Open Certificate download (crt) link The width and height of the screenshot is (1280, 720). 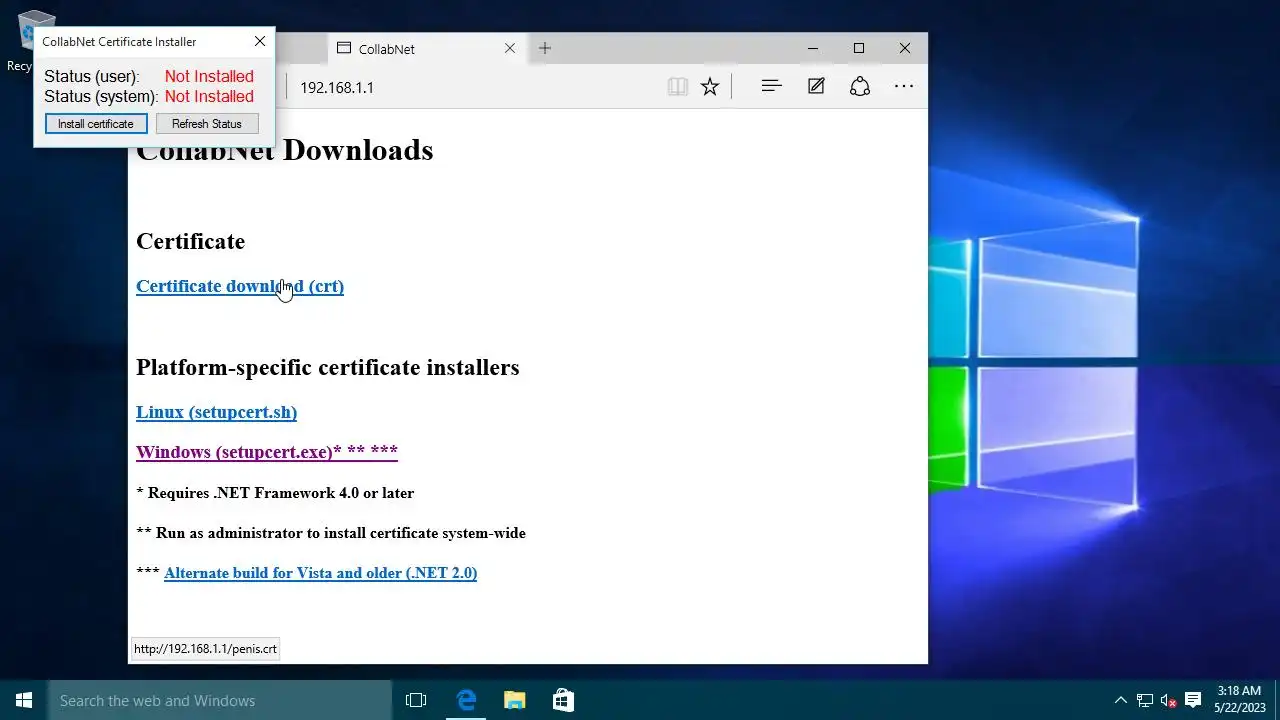tap(240, 286)
